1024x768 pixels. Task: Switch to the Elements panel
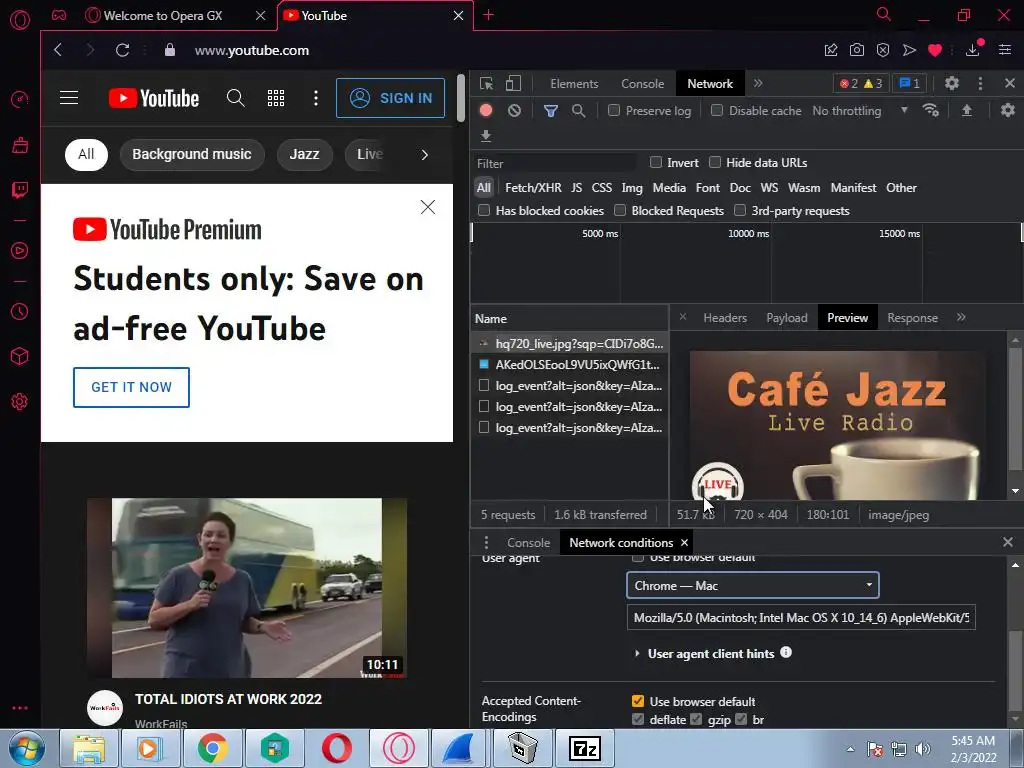coord(574,84)
